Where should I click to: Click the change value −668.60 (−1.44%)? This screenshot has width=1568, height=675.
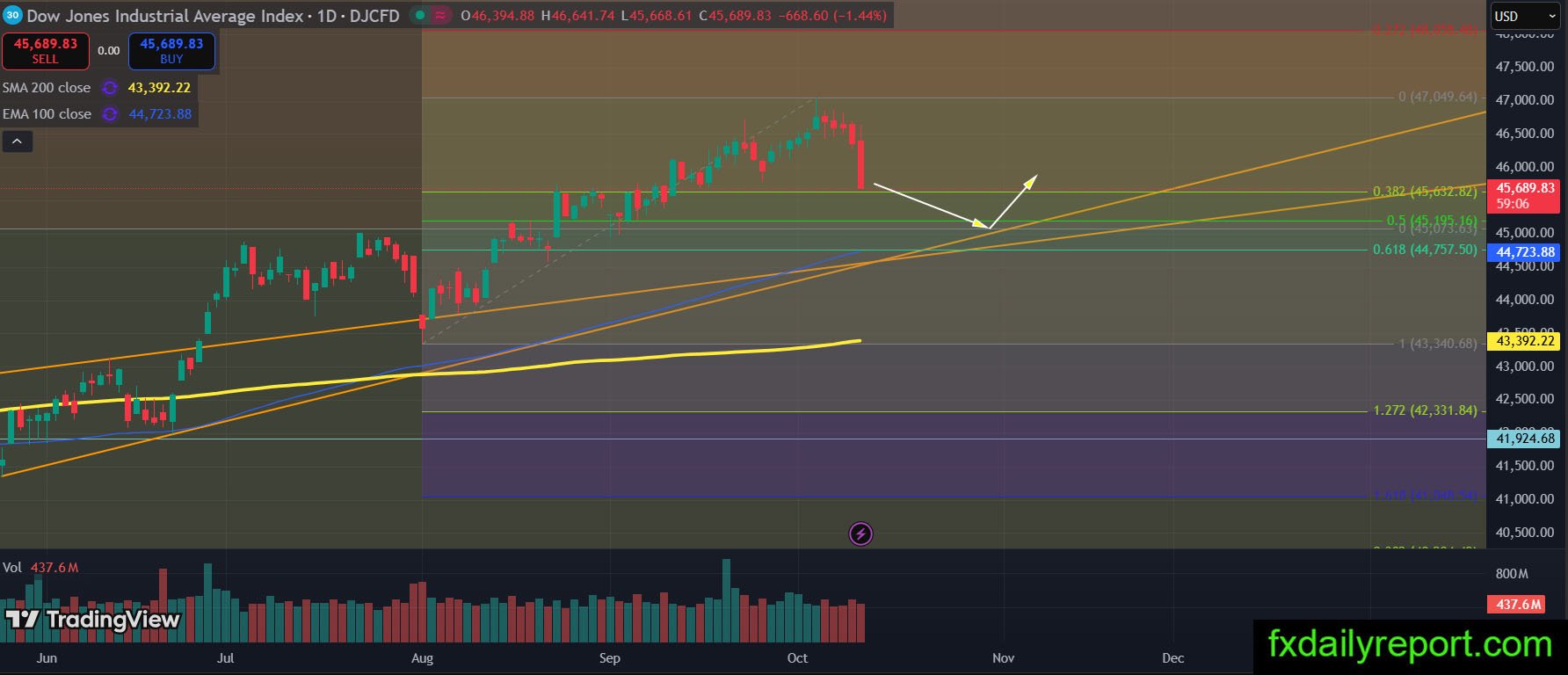point(832,16)
